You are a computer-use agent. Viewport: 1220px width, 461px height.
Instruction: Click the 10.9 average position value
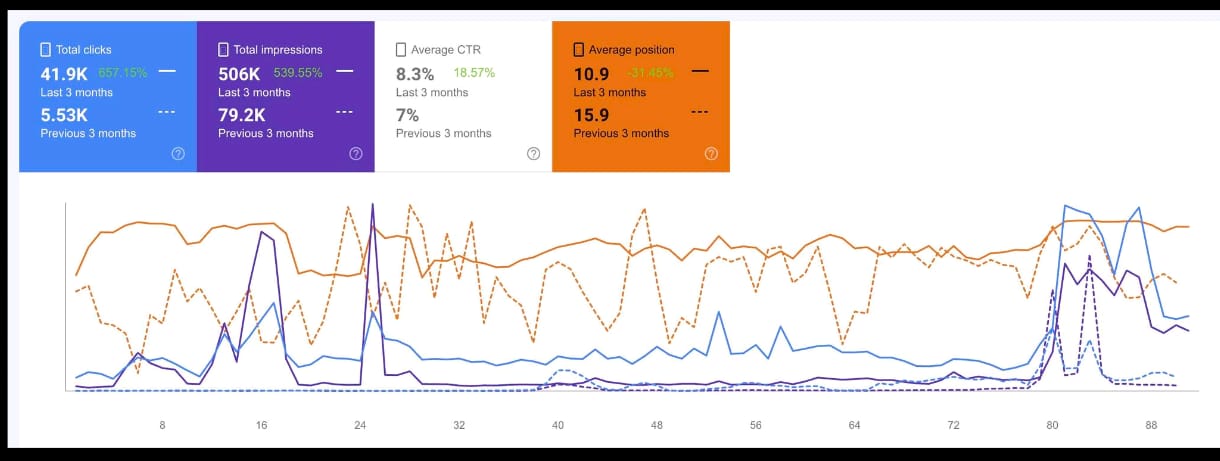[590, 73]
